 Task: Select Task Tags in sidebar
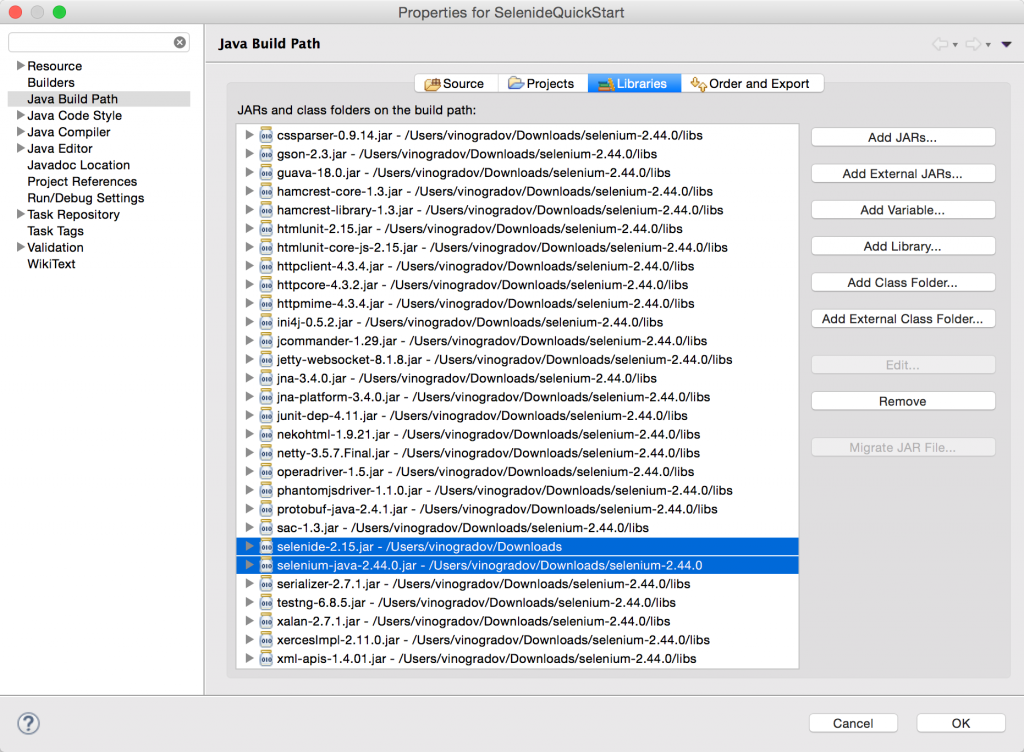[56, 230]
